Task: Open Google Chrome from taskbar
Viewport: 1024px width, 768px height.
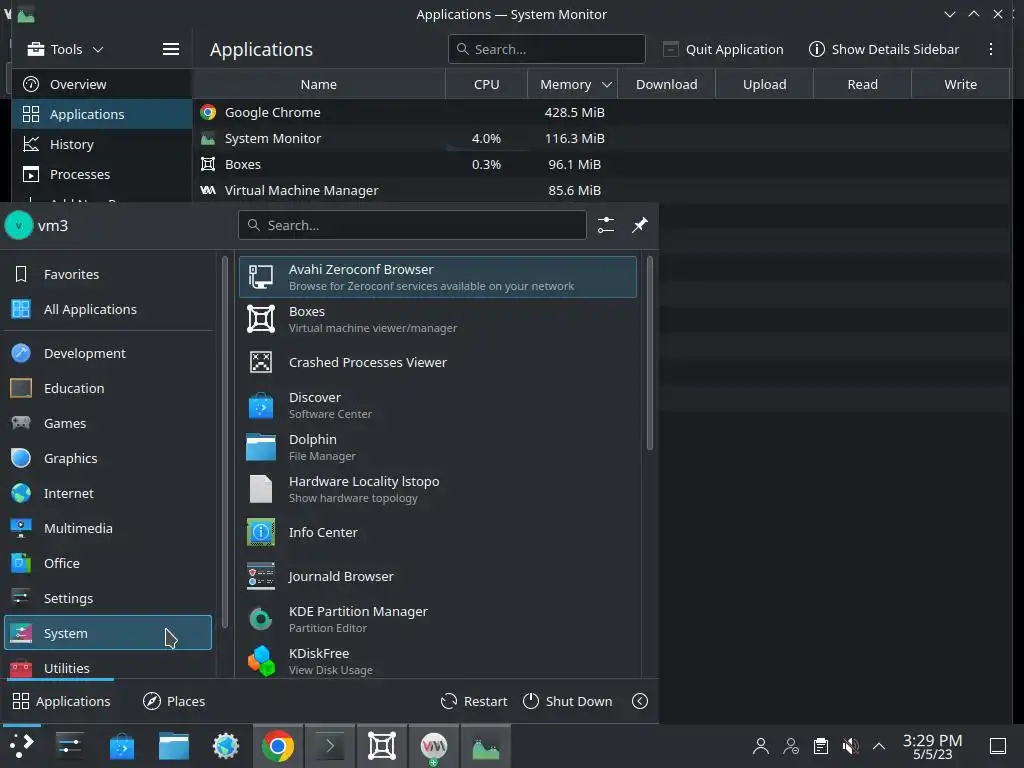Action: tap(278, 746)
